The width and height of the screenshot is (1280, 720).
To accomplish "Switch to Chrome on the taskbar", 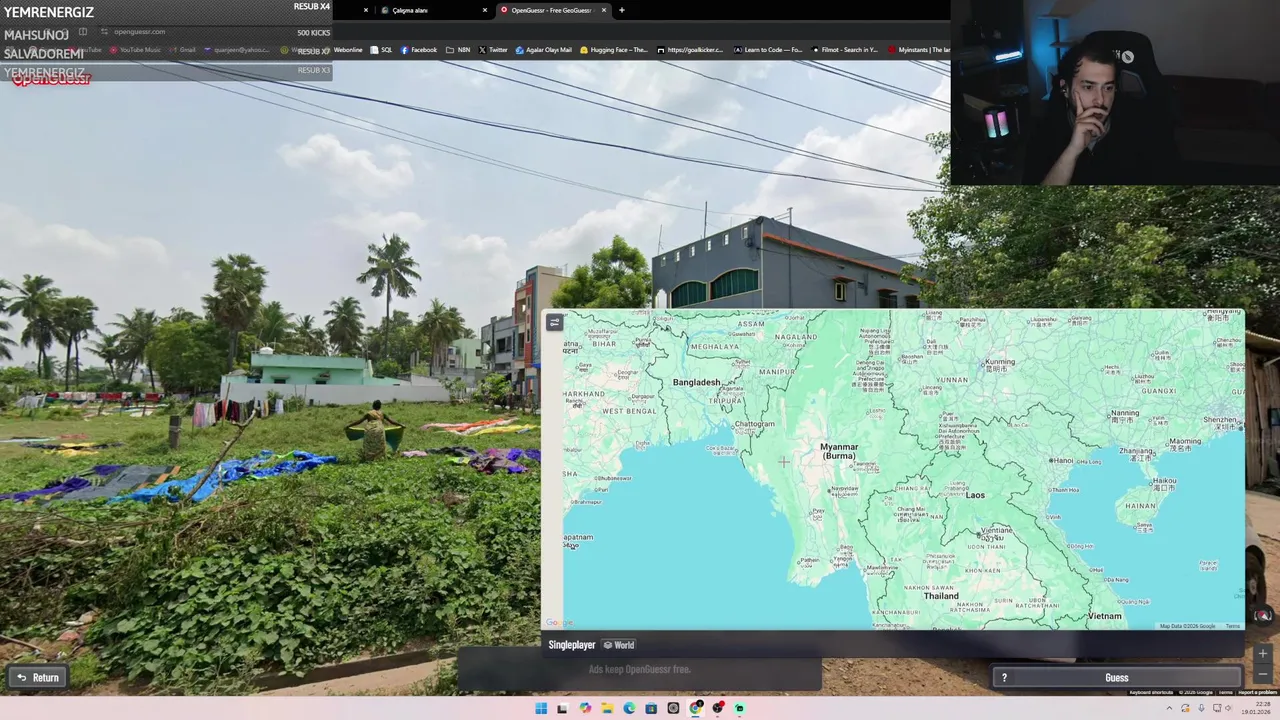I will click(695, 708).
